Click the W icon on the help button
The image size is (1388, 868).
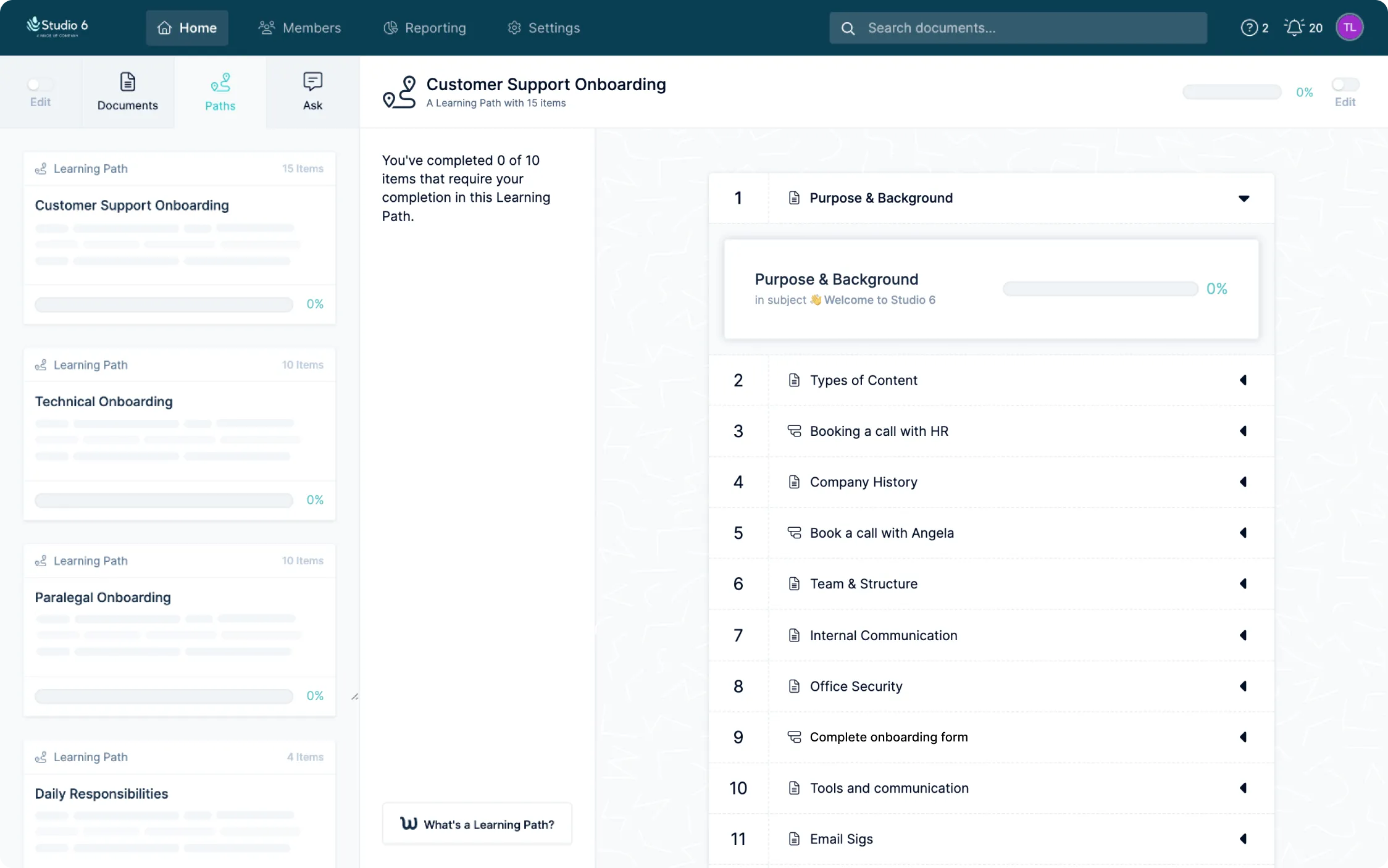pos(409,824)
